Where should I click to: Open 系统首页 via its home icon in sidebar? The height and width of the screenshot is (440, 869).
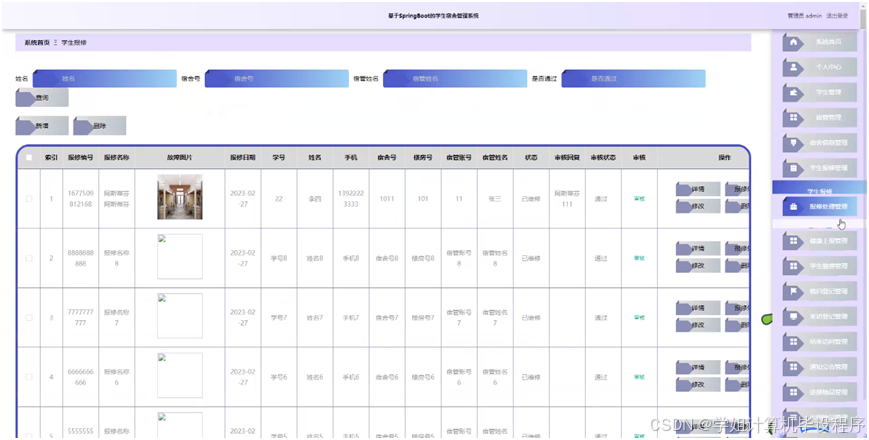[x=794, y=42]
